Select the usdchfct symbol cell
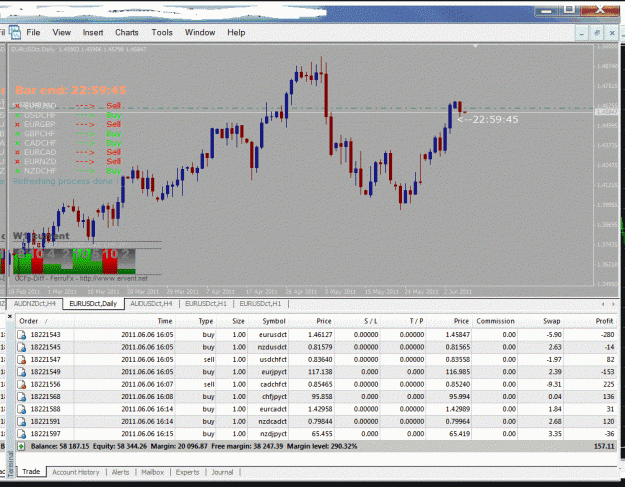 point(273,359)
